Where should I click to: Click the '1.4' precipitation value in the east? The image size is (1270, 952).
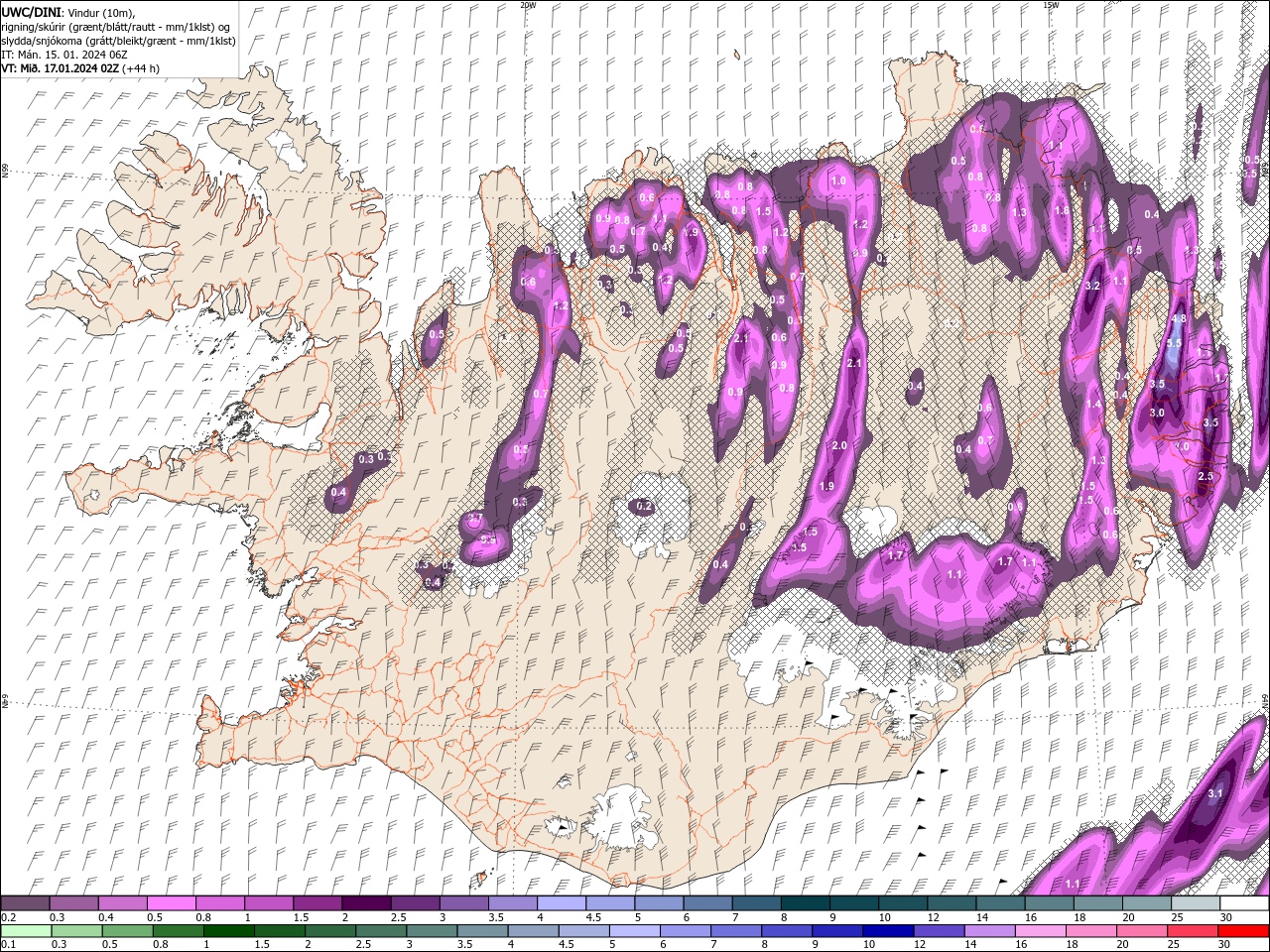click(1093, 405)
